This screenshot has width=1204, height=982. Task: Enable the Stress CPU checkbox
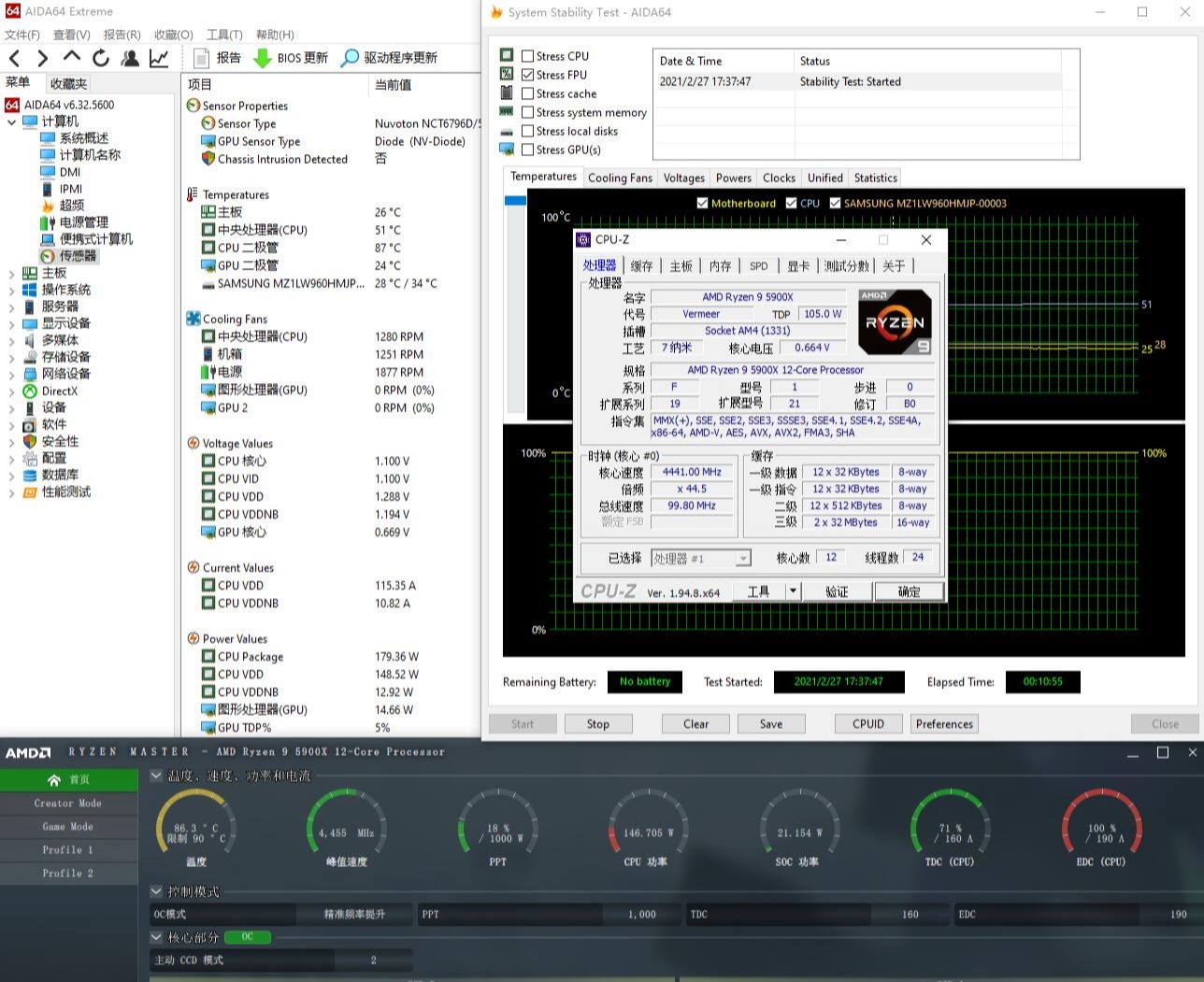pos(528,56)
